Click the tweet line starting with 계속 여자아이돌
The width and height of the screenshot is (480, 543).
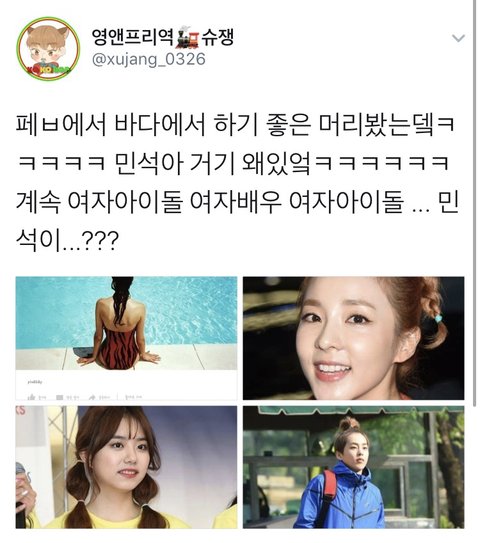point(238,201)
